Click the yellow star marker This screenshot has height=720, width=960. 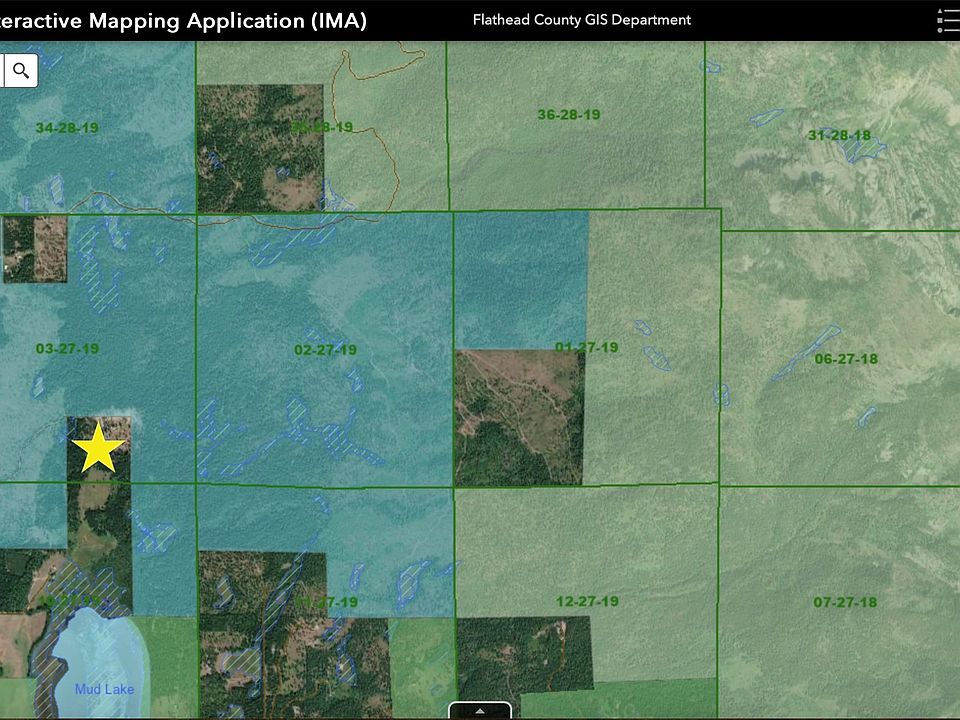[98, 449]
